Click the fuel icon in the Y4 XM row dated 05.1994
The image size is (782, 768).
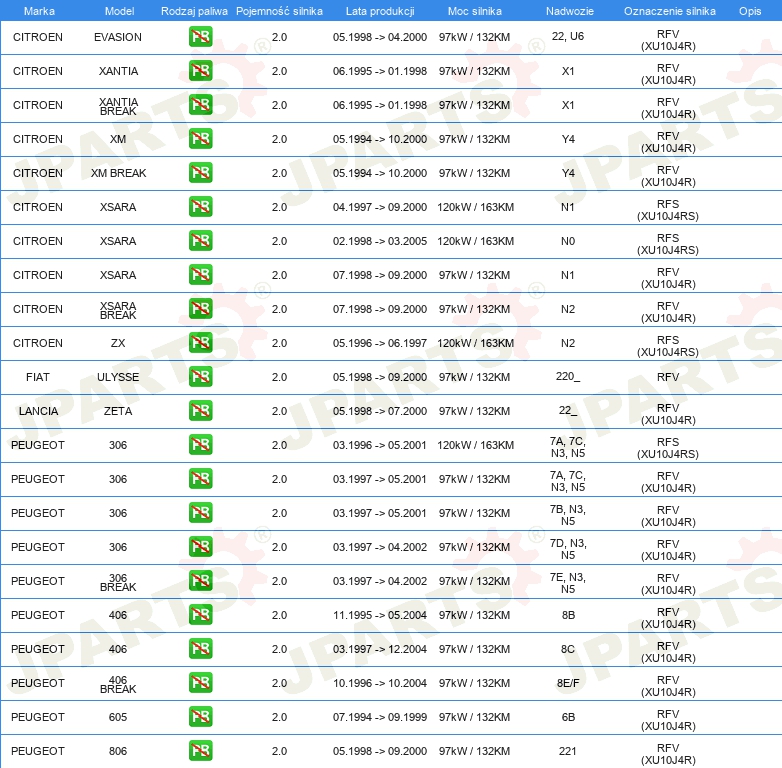[200, 139]
